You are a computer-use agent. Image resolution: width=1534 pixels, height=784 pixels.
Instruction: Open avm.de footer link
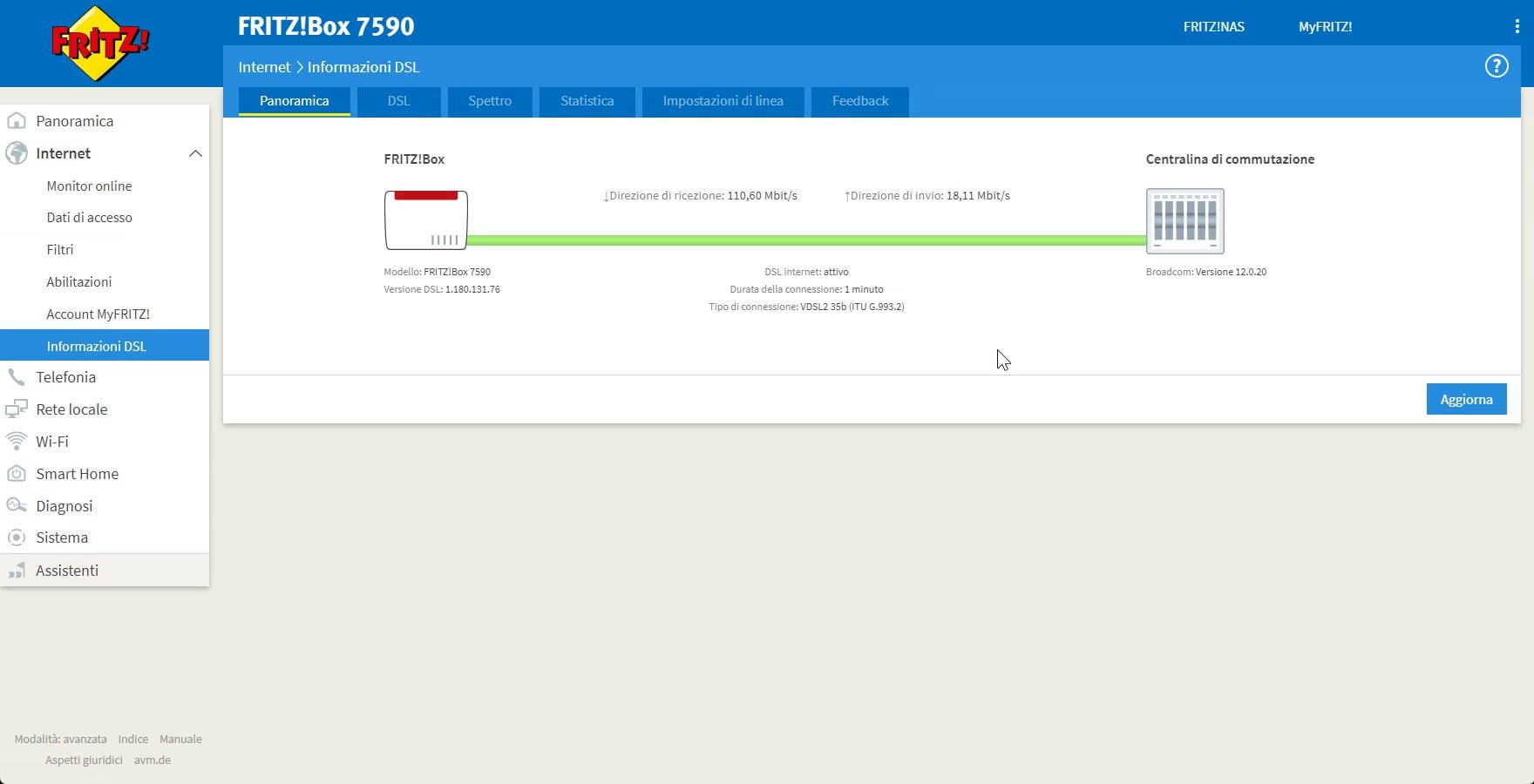coord(153,760)
